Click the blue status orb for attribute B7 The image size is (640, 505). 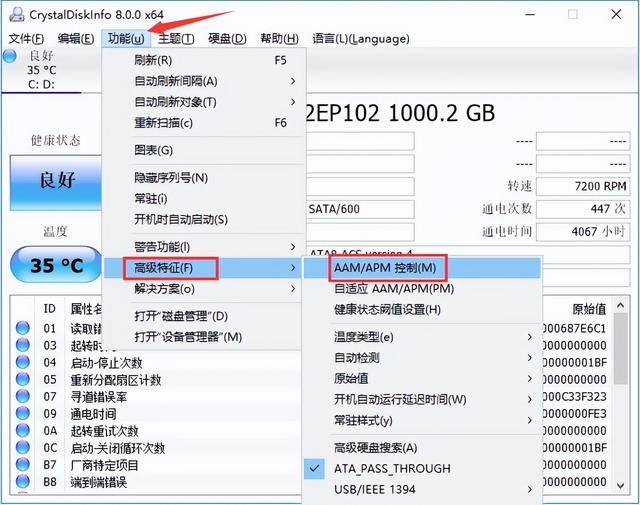(23, 465)
